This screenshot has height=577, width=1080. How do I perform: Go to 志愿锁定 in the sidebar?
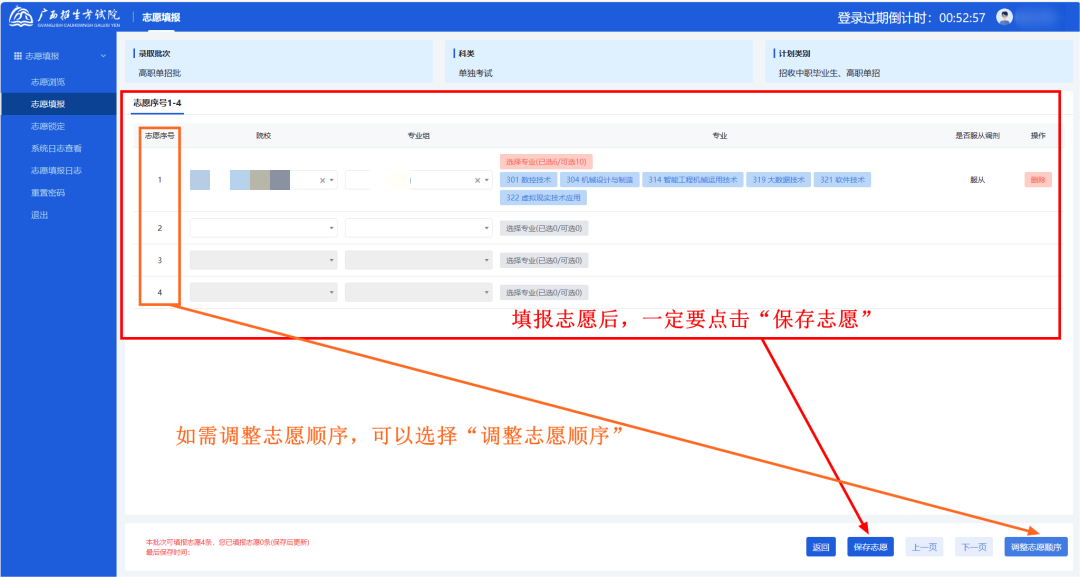48,126
